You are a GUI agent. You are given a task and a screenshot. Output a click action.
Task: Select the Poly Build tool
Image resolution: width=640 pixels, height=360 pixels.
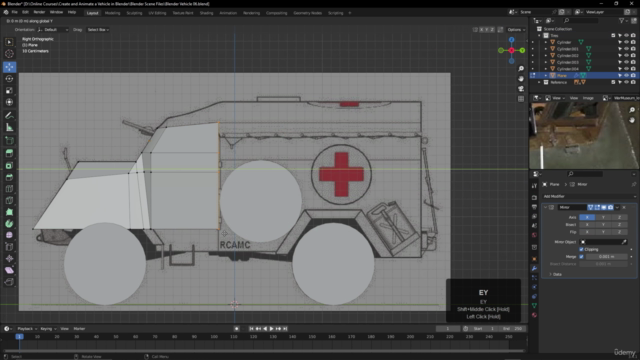click(x=9, y=212)
